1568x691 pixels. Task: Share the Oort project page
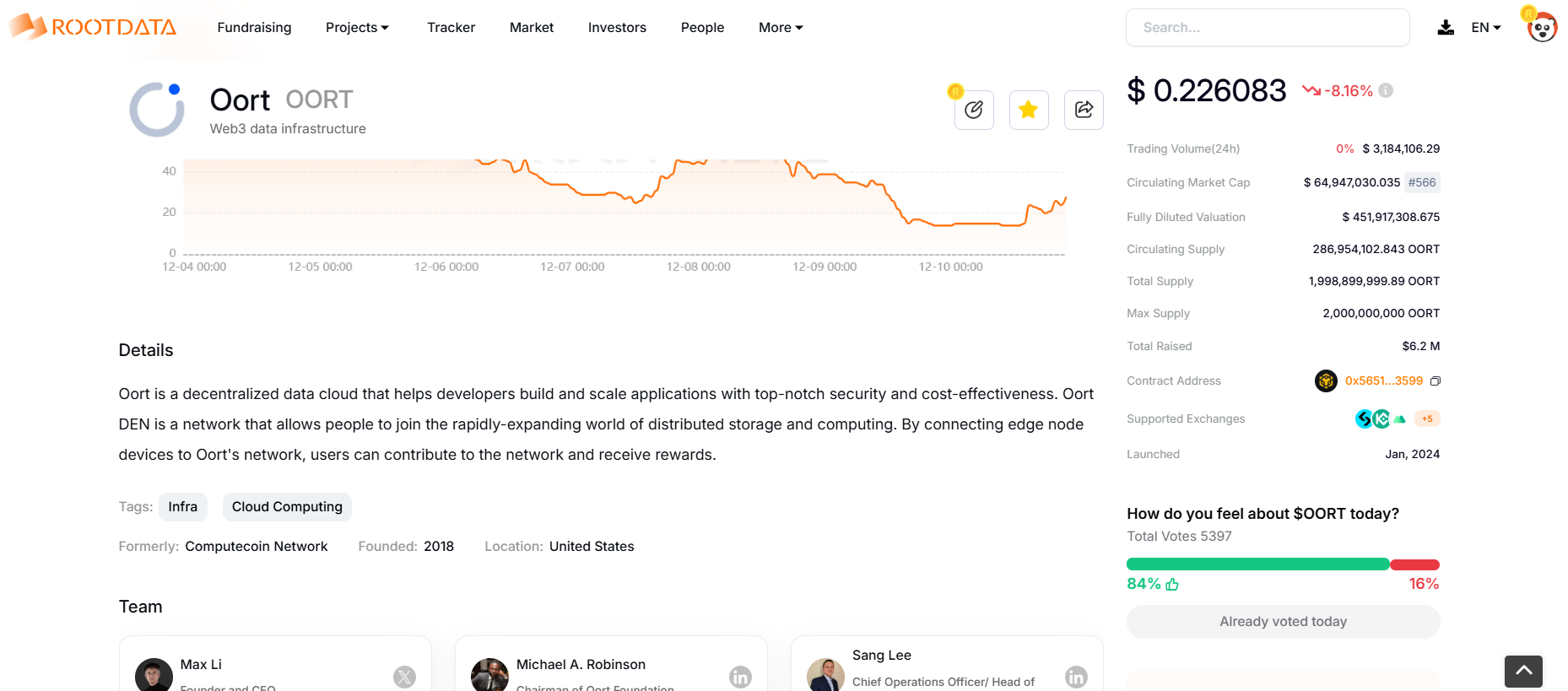(1084, 110)
